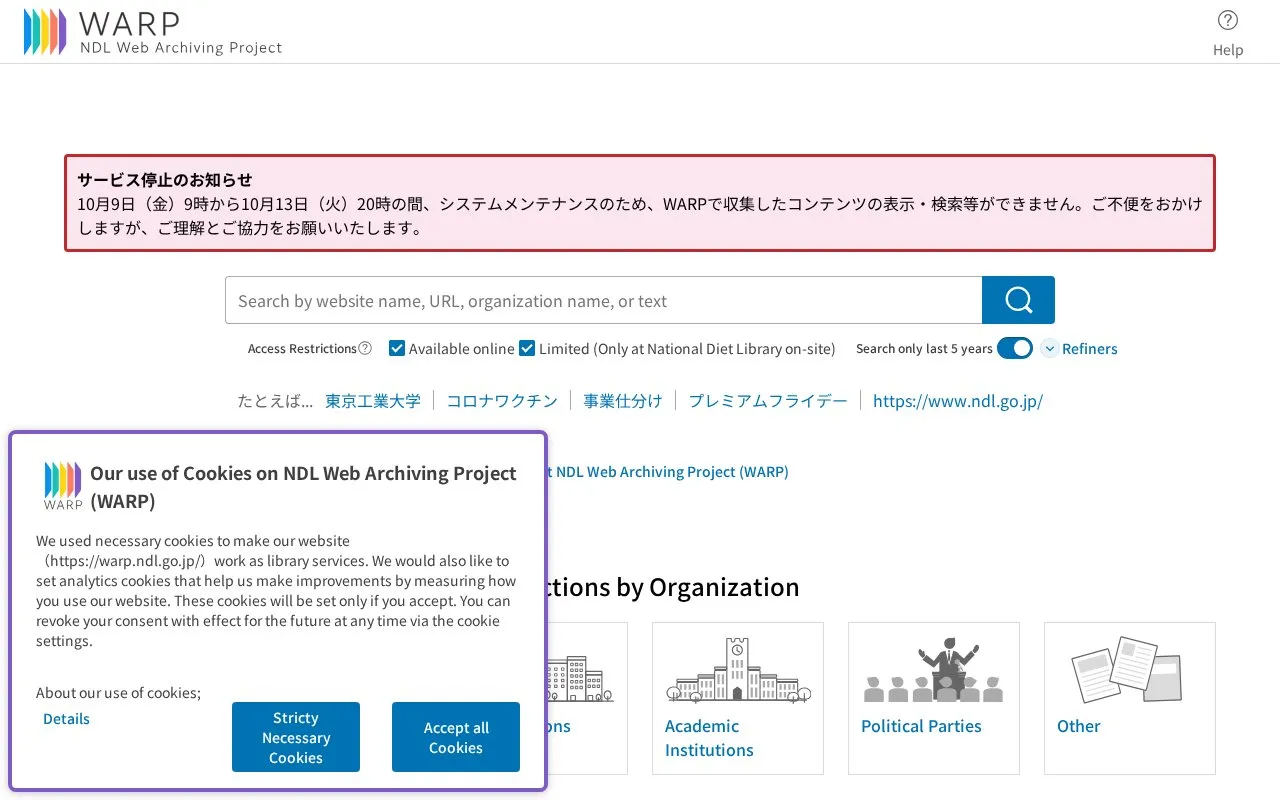Click the Access Restrictions label
The image size is (1280, 800).
[302, 348]
